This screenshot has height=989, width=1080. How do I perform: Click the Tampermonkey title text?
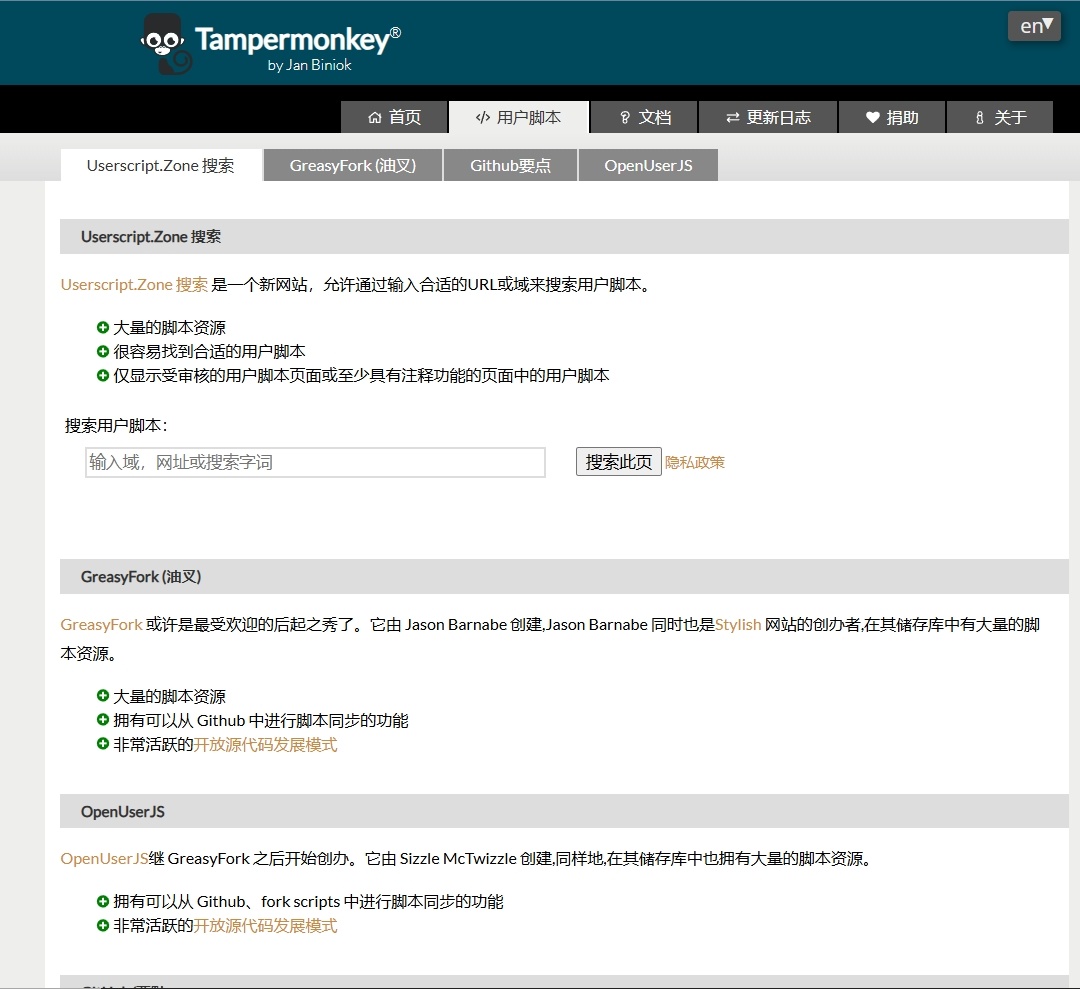[x=298, y=40]
